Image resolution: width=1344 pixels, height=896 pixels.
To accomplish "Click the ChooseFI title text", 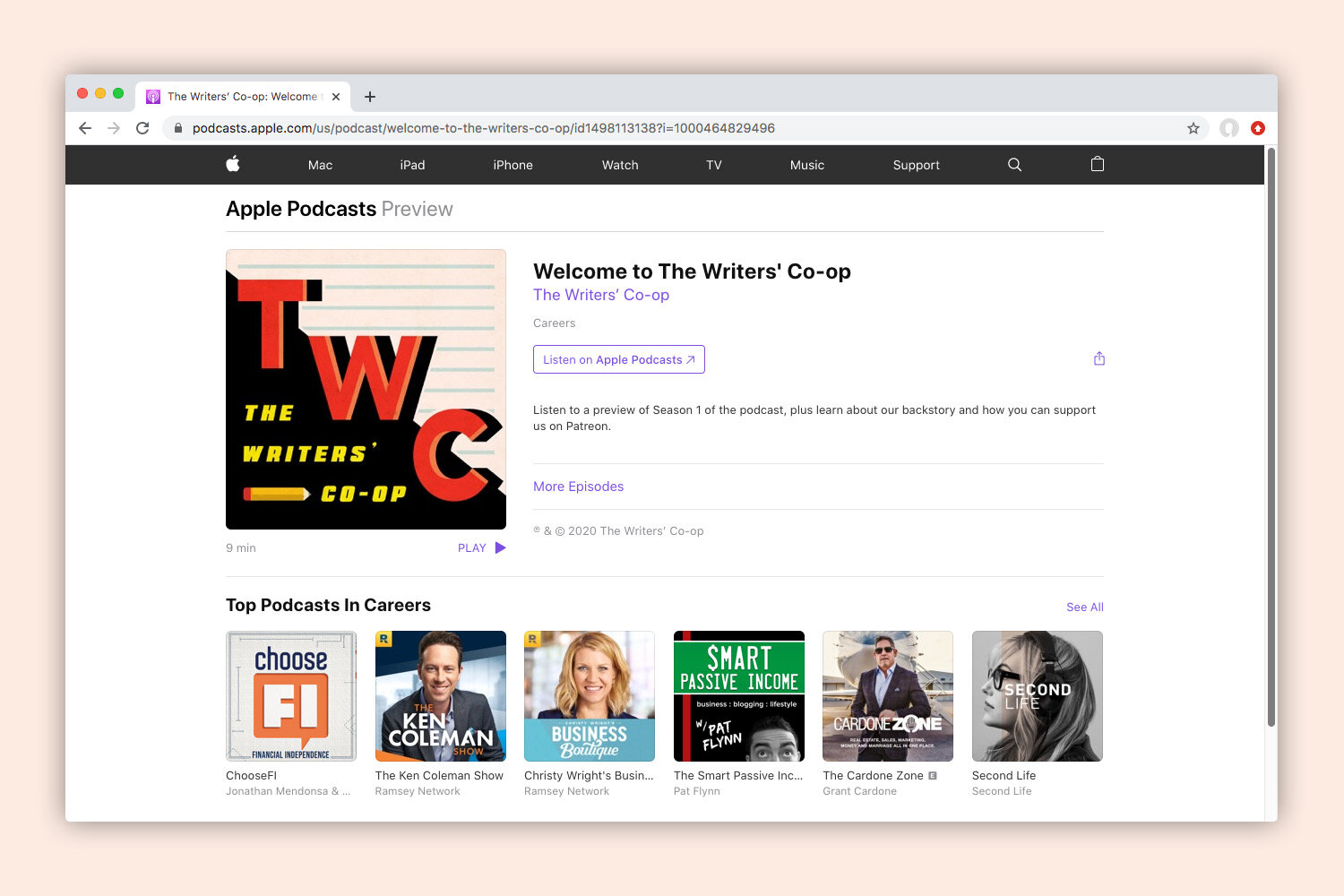I will 252,776.
